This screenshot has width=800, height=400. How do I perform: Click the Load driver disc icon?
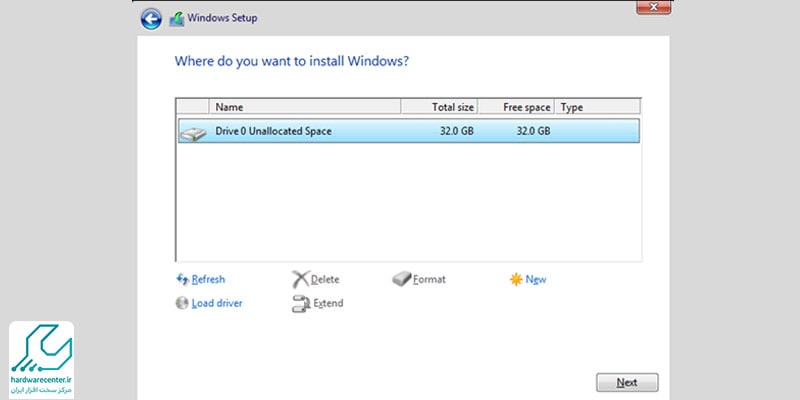182,303
